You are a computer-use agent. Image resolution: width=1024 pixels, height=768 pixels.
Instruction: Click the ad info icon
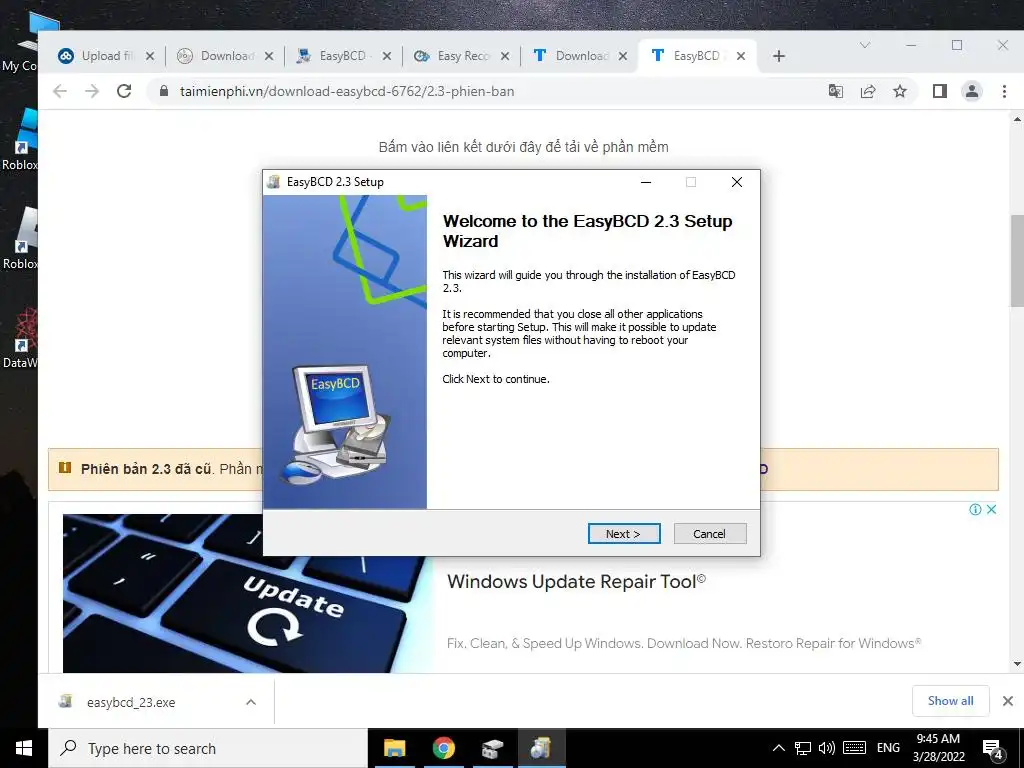point(975,509)
